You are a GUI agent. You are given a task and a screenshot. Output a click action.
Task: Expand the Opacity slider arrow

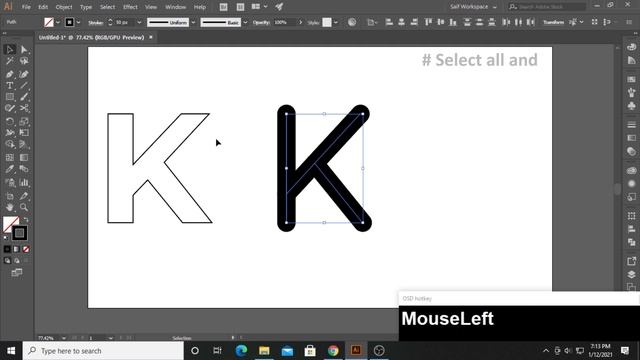coord(301,22)
